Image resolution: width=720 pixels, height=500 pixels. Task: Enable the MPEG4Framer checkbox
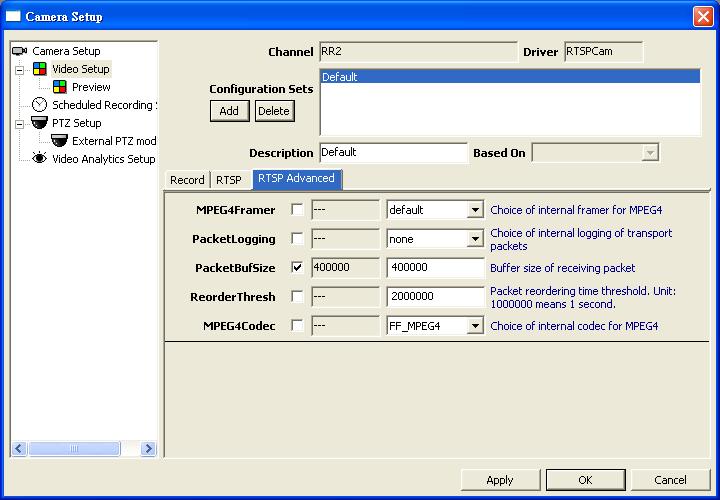point(297,210)
